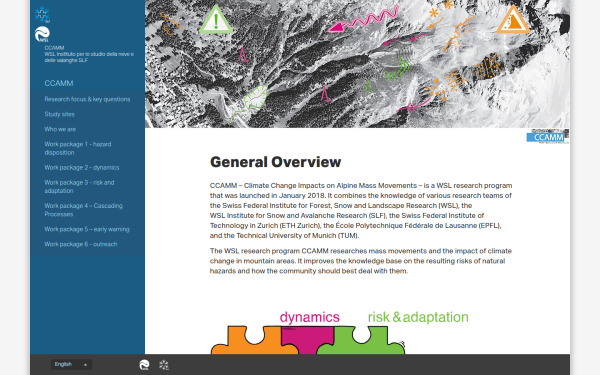Click the SLF snowflake logo in the sidebar
Image resolution: width=600 pixels, height=375 pixels.
coord(42,15)
